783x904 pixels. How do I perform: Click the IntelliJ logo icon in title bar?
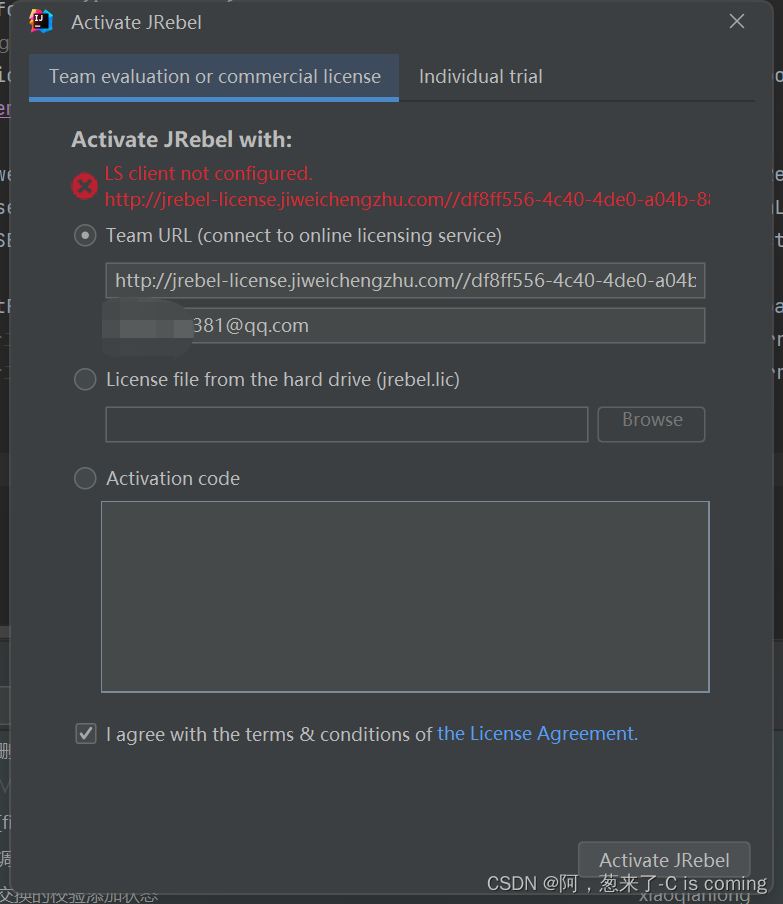[41, 22]
